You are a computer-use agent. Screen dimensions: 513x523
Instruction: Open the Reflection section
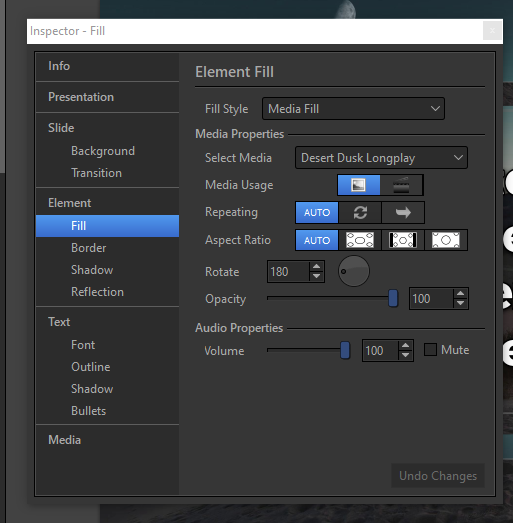click(x=97, y=292)
